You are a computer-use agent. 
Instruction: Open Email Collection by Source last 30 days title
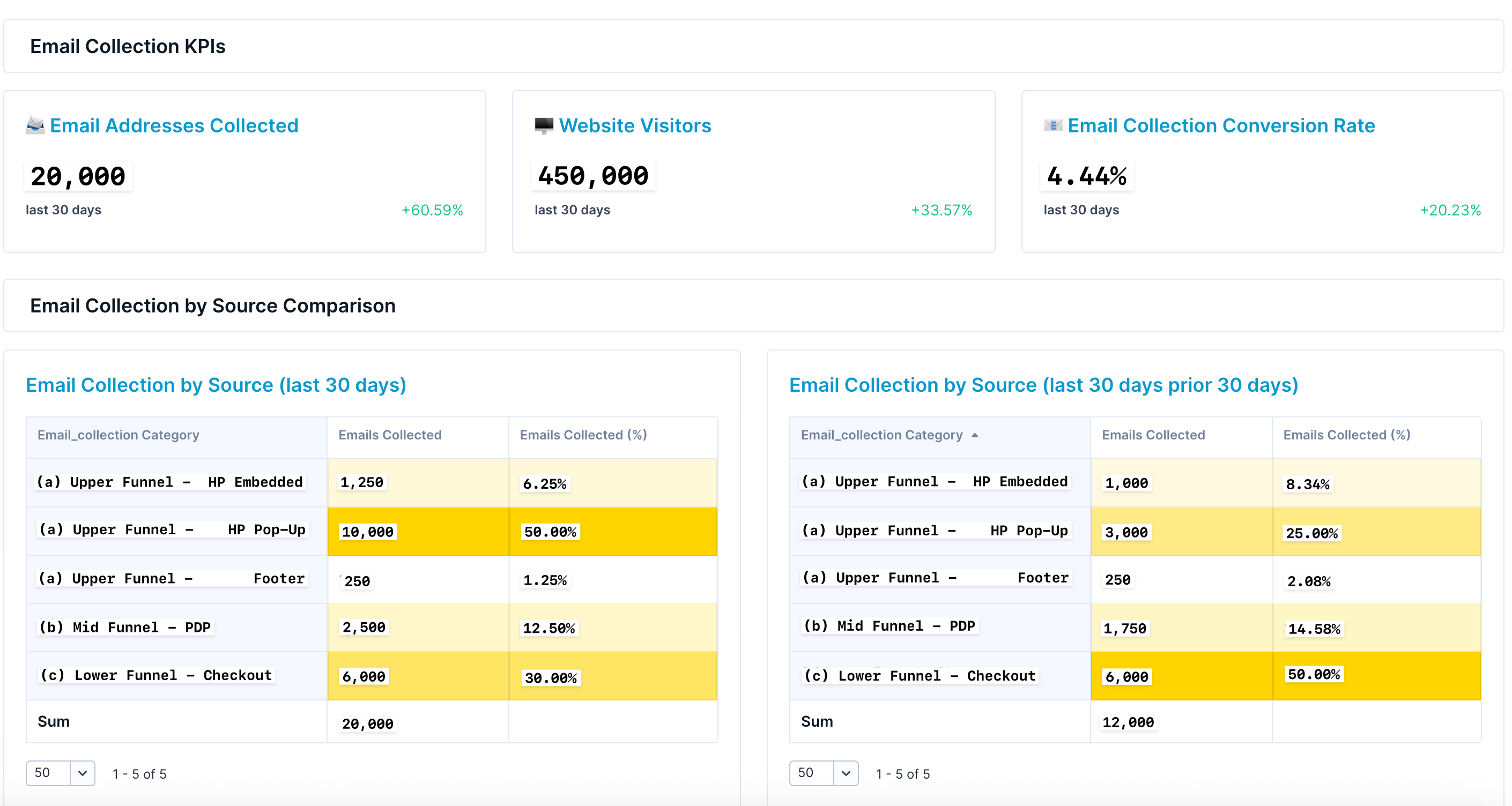click(x=216, y=385)
